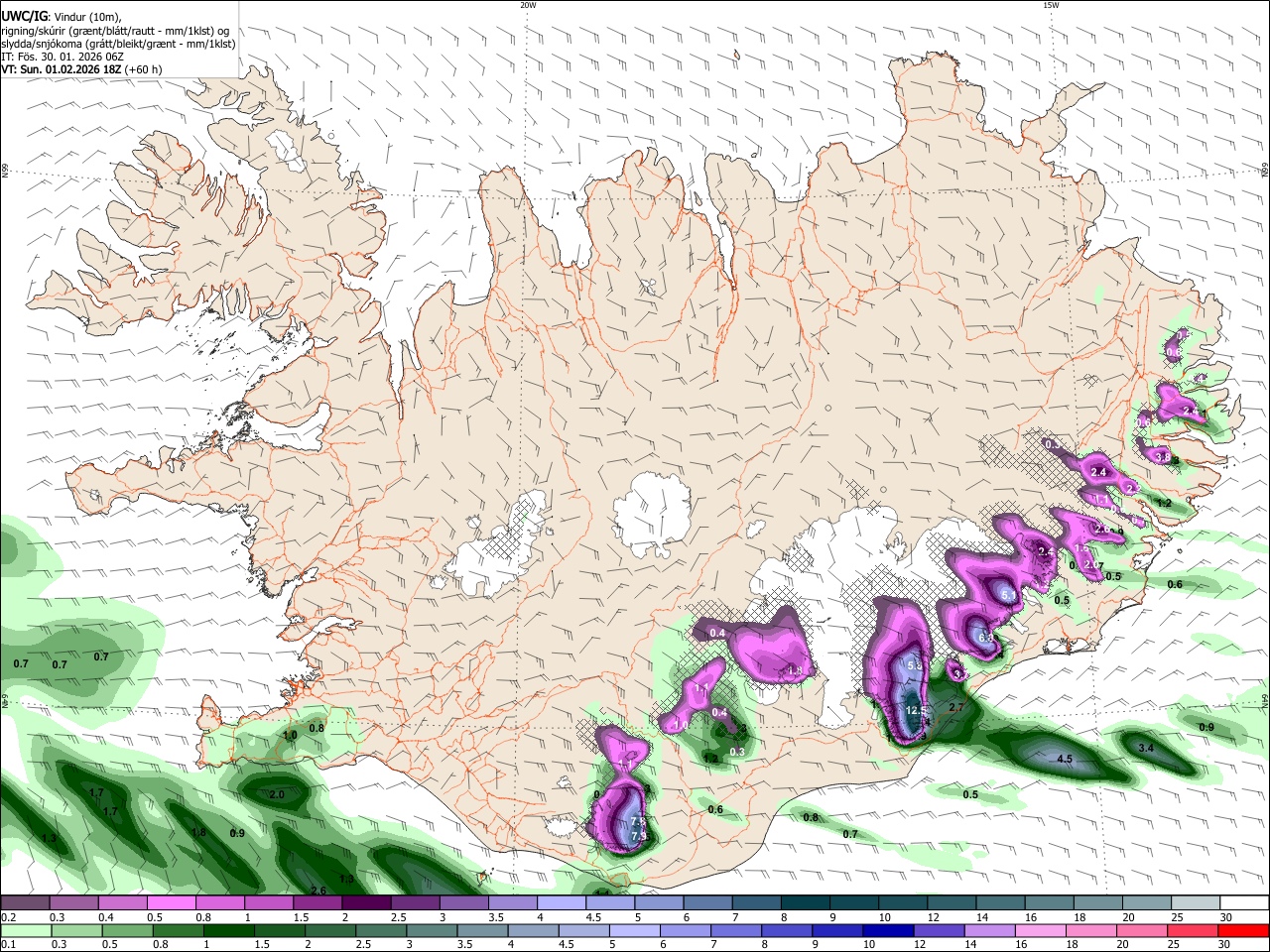
Task: Click the '3.8' snow value in the Eastfjords
Action: 1164,457
